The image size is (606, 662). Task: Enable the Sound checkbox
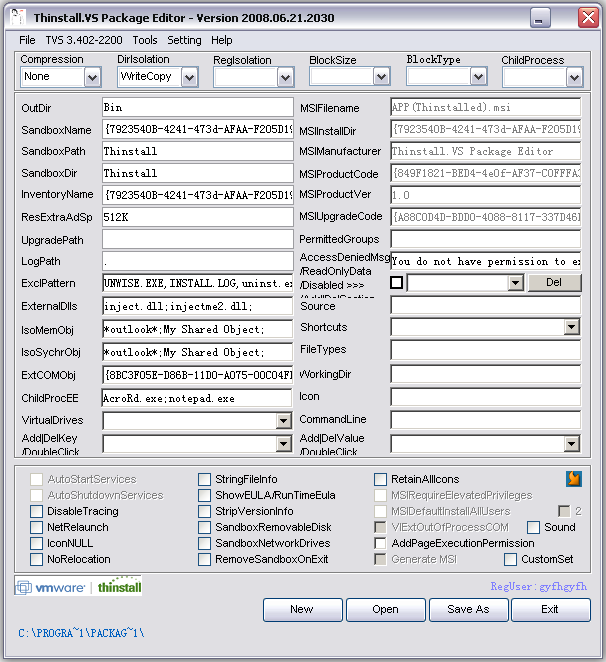point(533,527)
